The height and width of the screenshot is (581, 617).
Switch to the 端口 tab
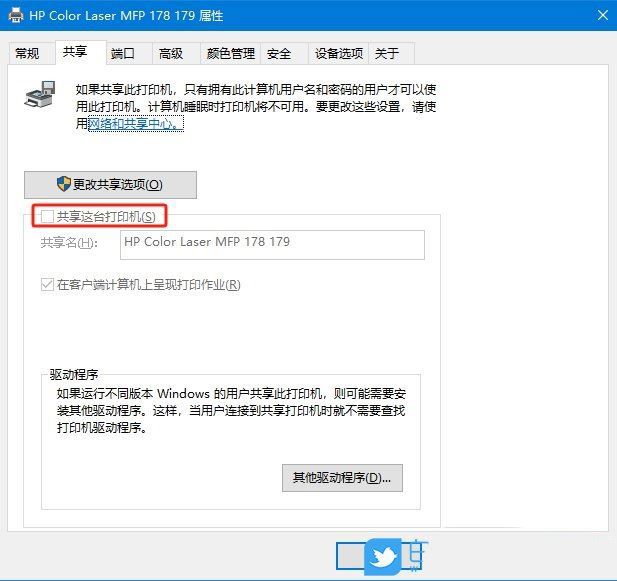pos(129,53)
